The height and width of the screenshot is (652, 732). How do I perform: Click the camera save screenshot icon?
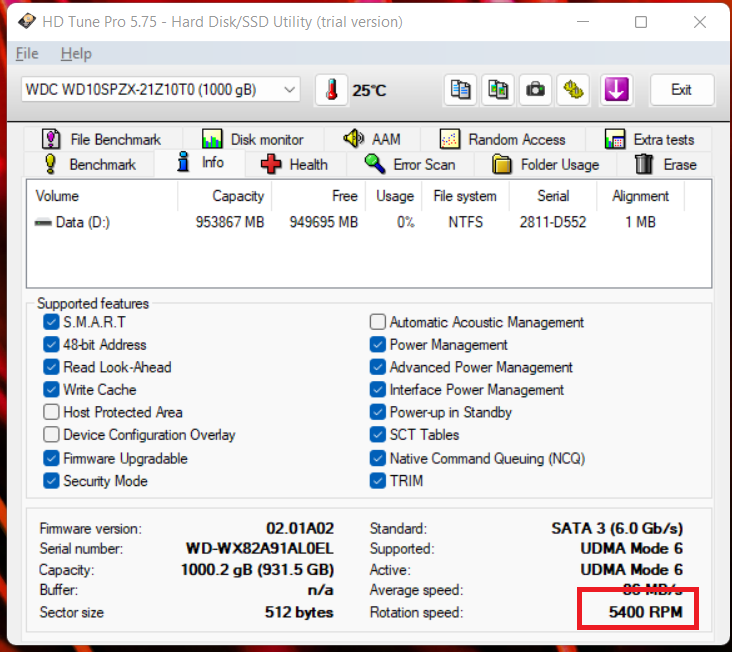click(x=535, y=90)
